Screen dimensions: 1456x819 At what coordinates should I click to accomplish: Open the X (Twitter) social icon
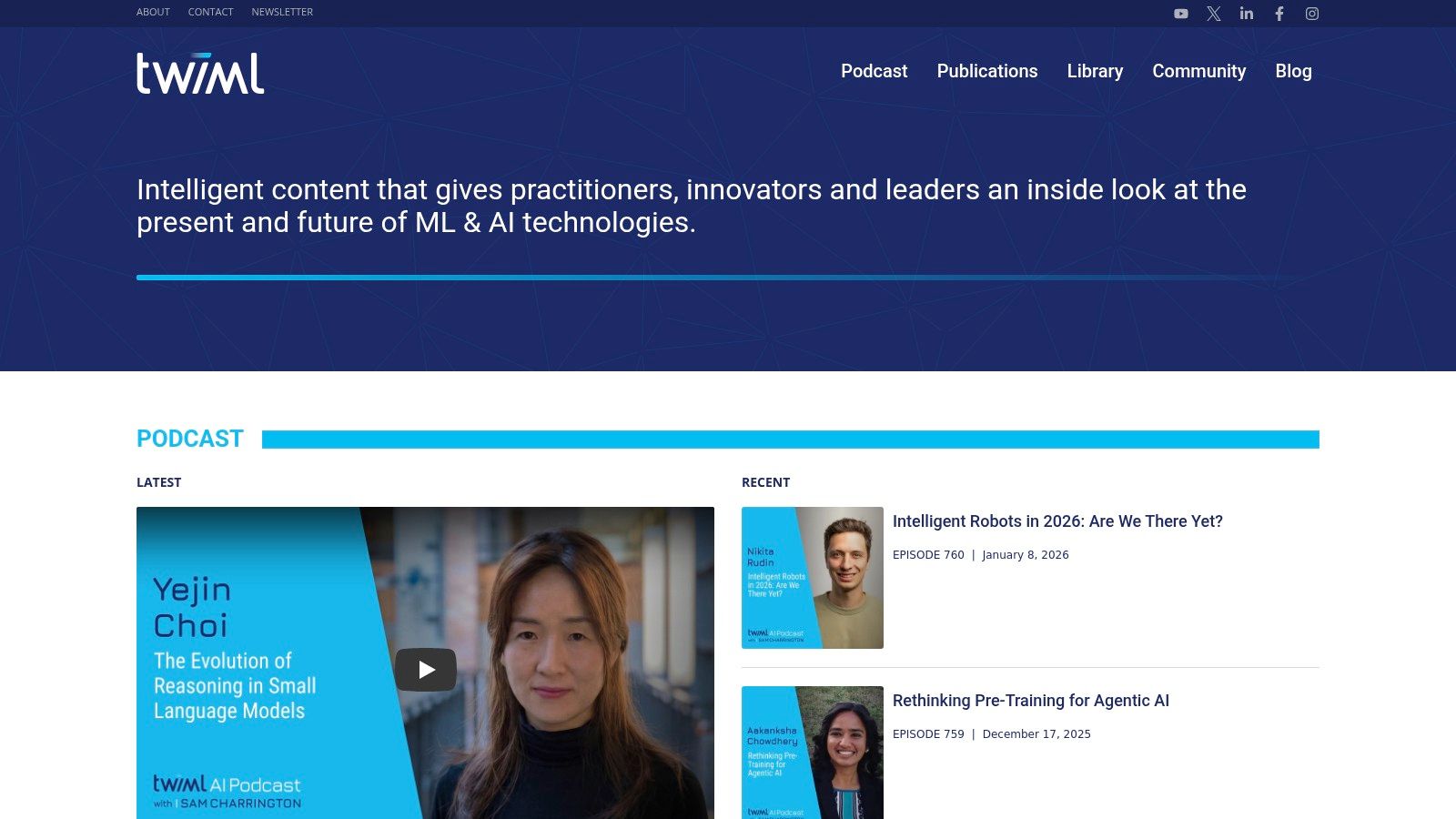pyautogui.click(x=1214, y=14)
